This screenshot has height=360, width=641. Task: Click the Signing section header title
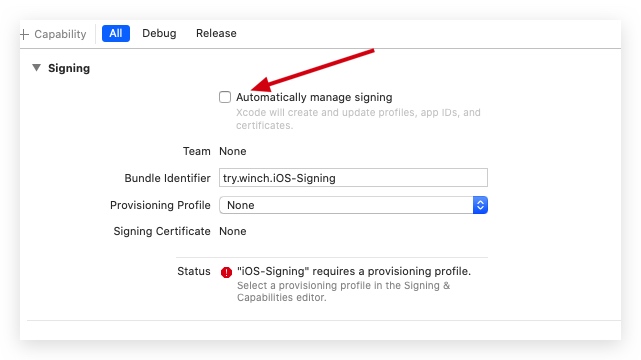69,68
